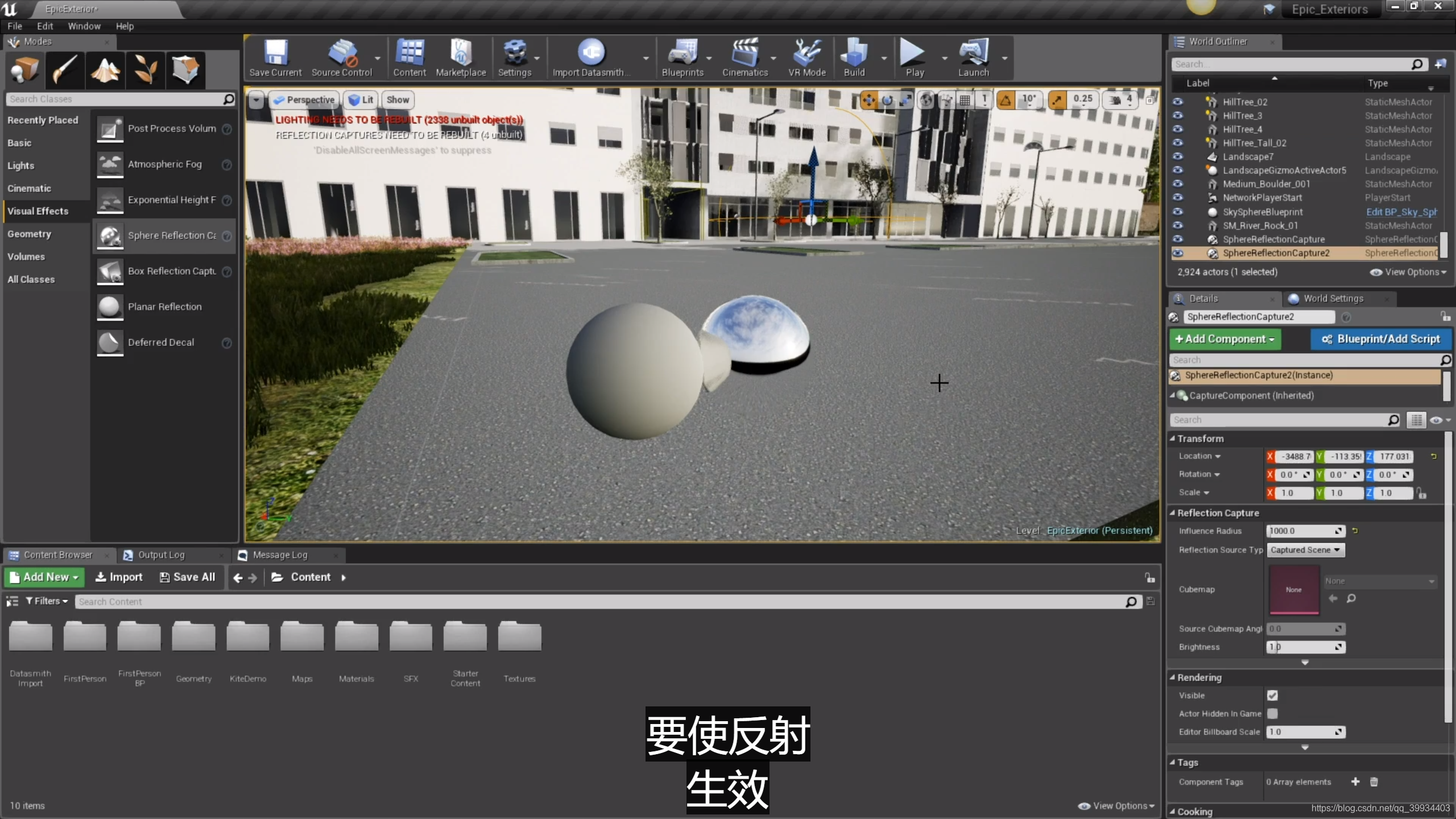
Task: Uncheck the Visible checkbox
Action: pos(1272,696)
